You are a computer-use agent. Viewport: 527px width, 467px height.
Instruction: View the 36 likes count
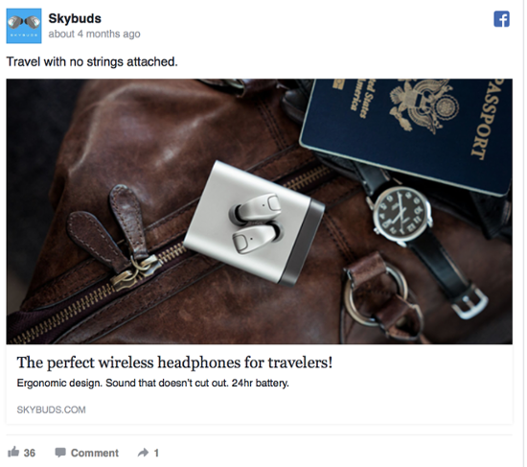click(x=29, y=453)
